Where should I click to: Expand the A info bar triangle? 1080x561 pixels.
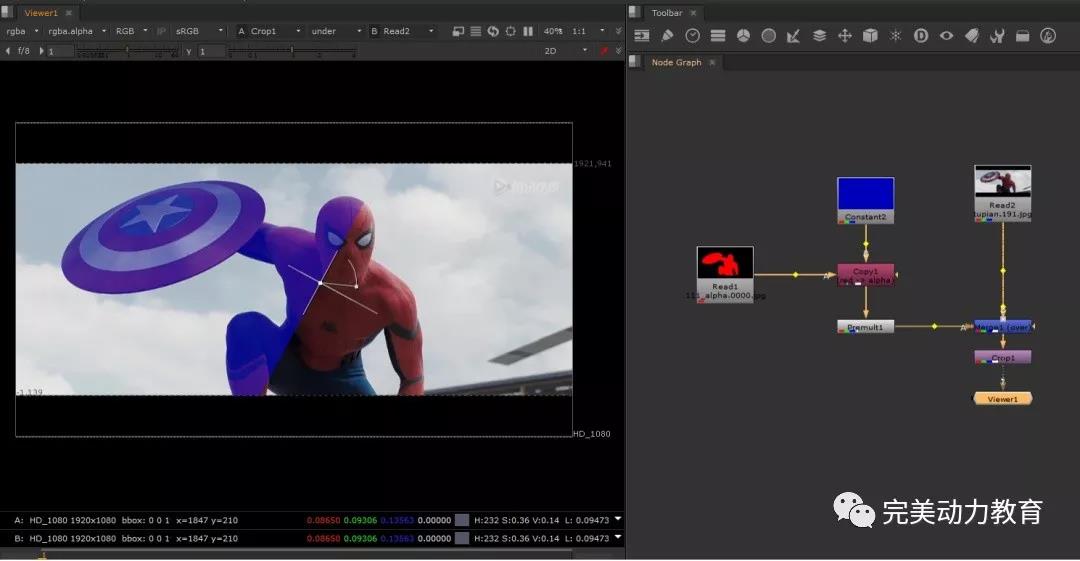[x=618, y=518]
